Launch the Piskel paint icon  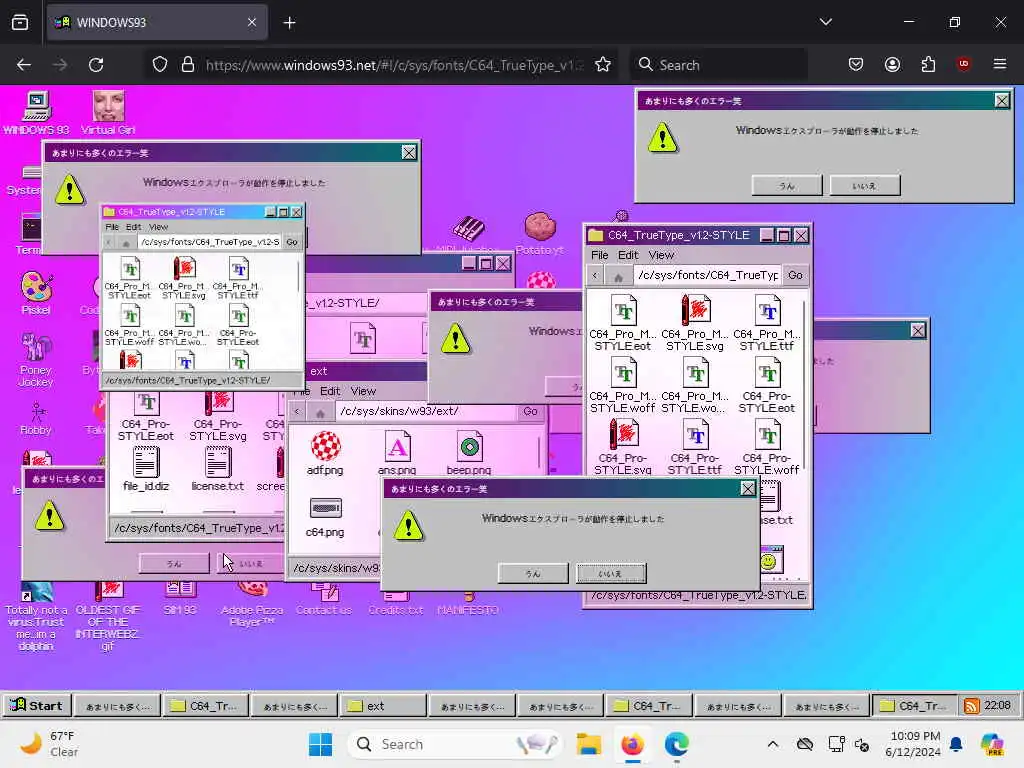click(36, 293)
